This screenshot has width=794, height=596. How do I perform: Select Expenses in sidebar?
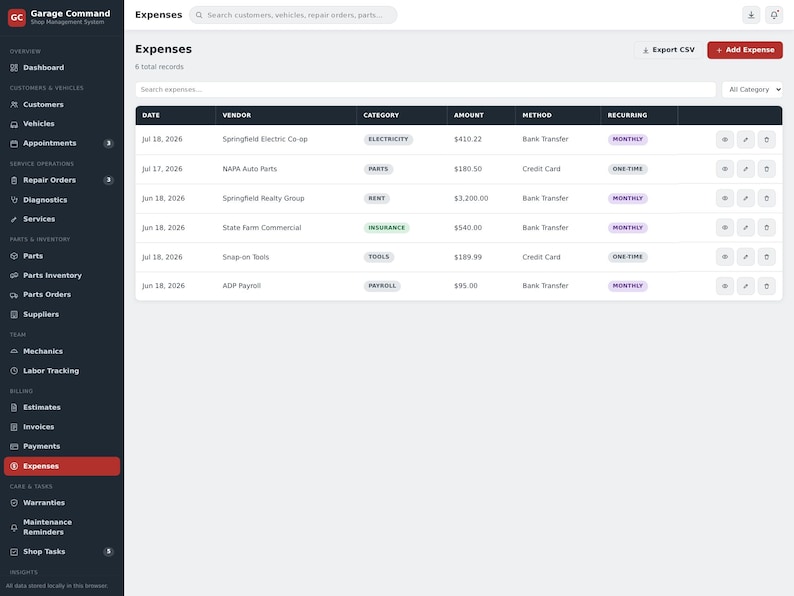(x=62, y=466)
